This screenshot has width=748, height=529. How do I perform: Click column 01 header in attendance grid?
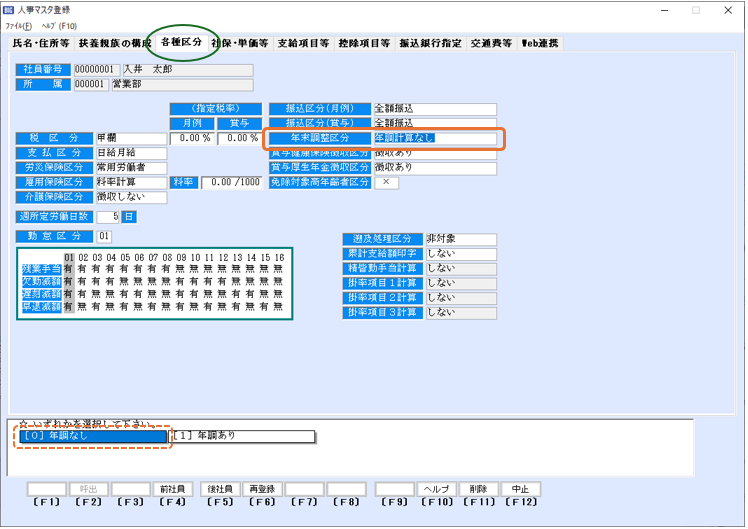pyautogui.click(x=69, y=258)
